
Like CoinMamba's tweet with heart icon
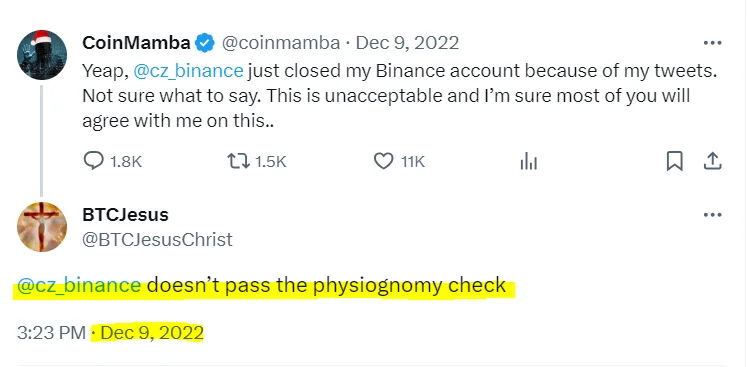(384, 161)
